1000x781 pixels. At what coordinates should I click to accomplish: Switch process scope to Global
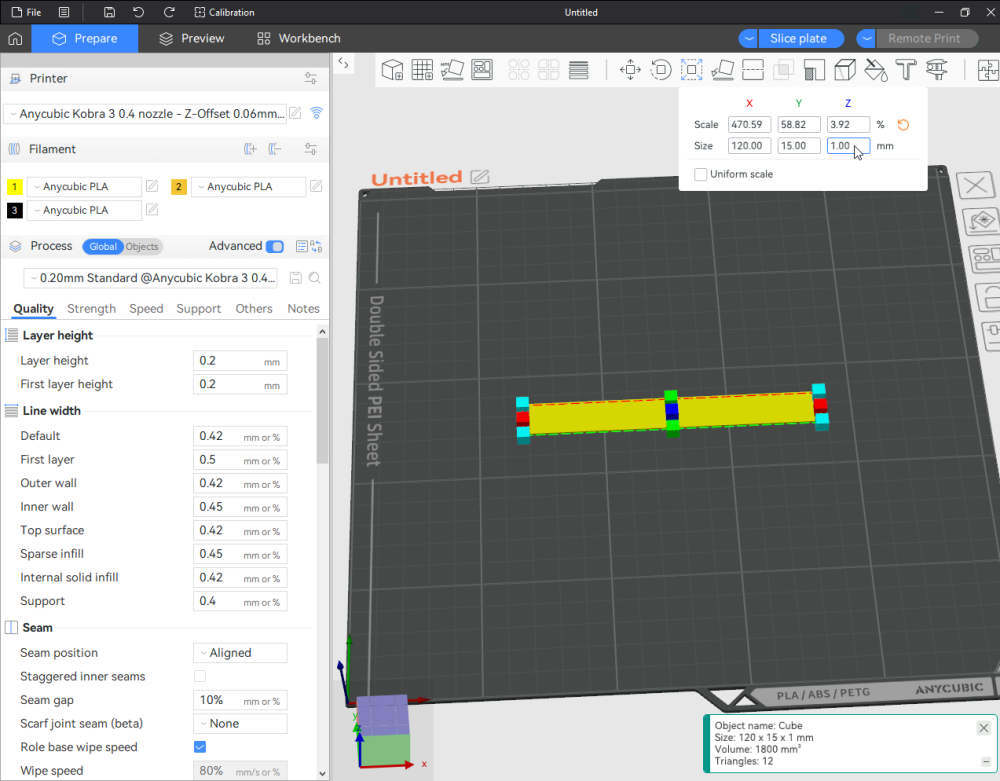pos(103,247)
